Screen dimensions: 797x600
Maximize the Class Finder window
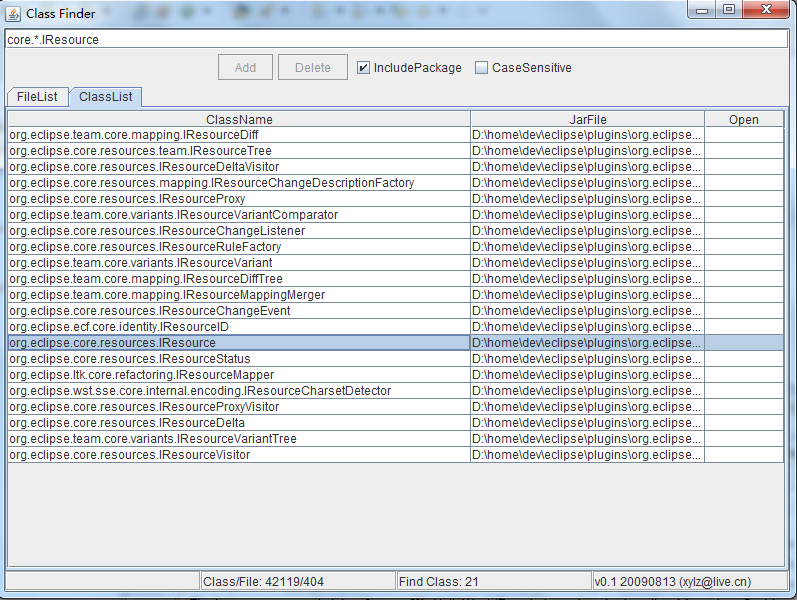(729, 9)
